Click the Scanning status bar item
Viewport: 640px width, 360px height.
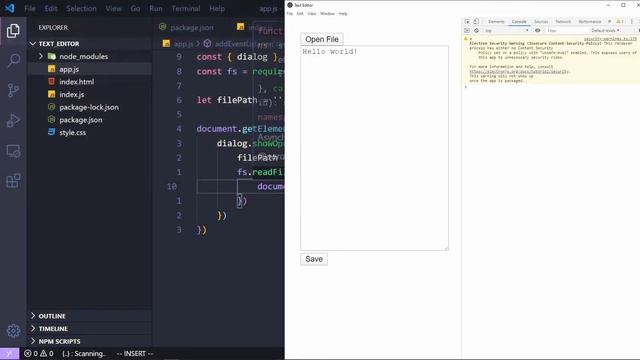click(84, 353)
